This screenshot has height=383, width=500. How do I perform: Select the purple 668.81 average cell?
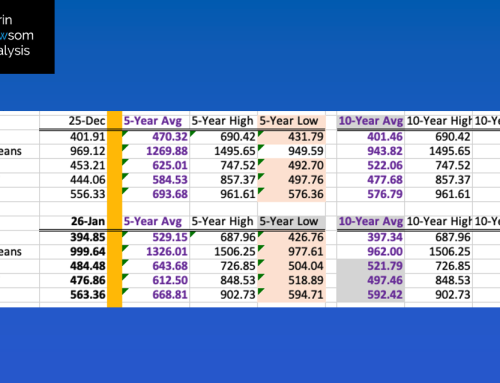156,295
